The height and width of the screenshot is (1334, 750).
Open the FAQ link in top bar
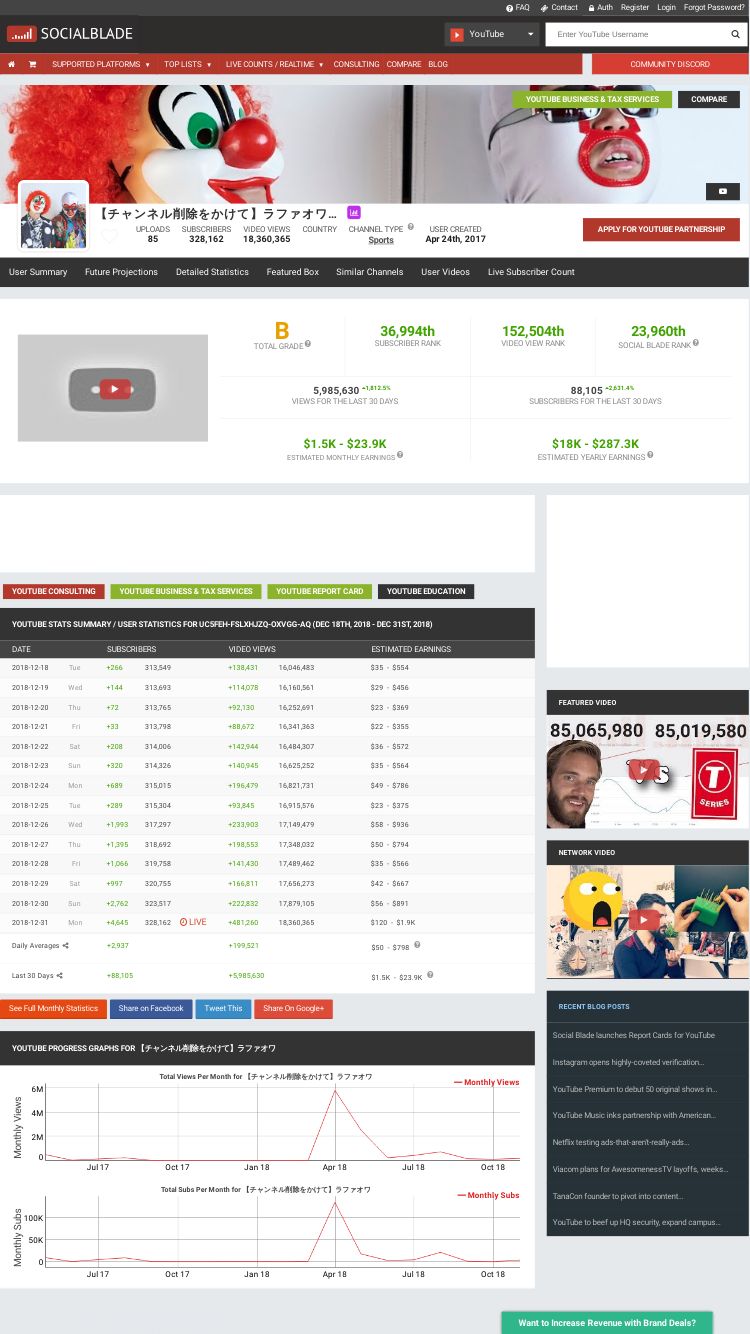[518, 7]
